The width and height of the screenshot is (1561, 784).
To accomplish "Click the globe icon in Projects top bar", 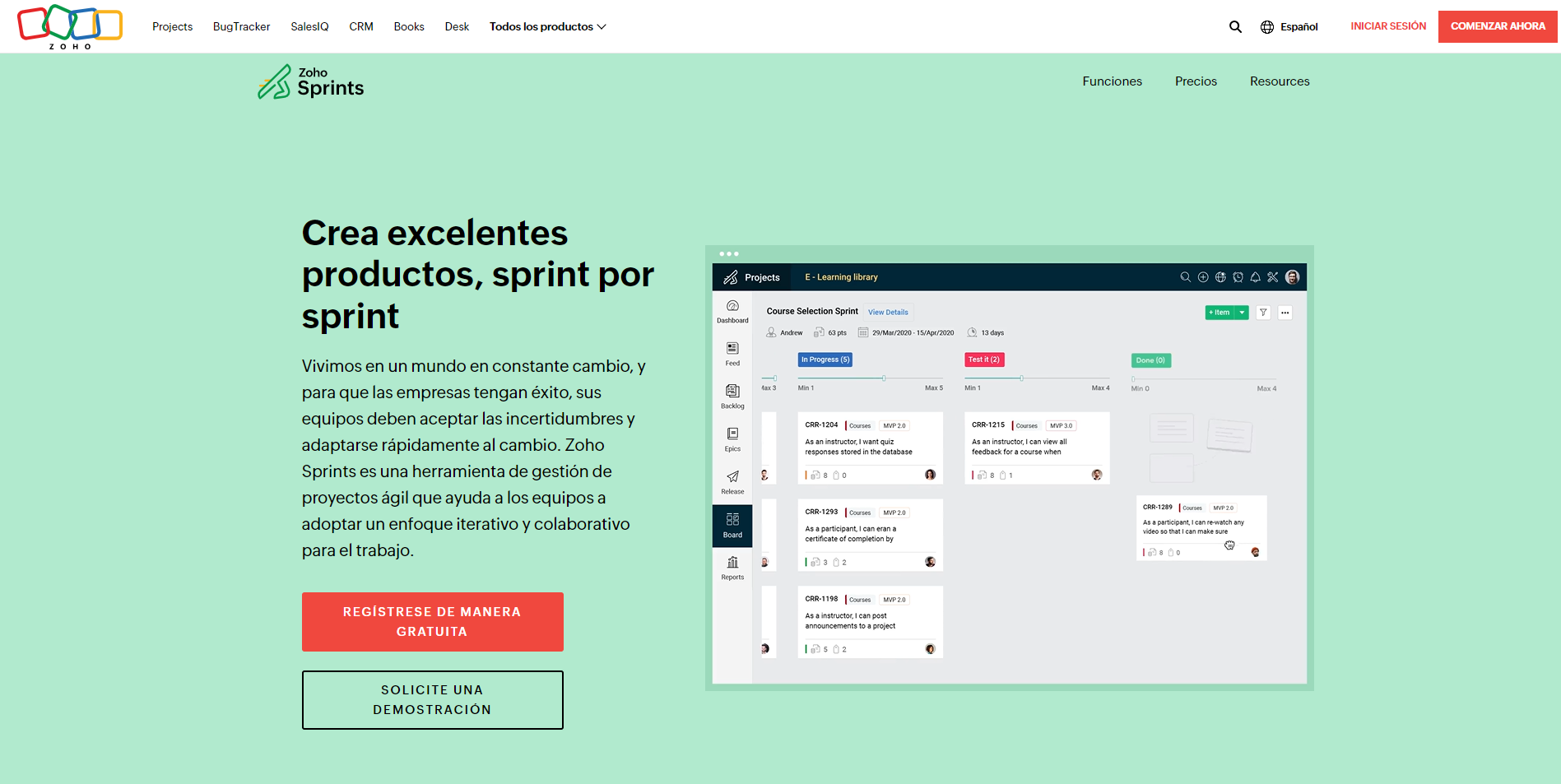I will (x=1220, y=277).
